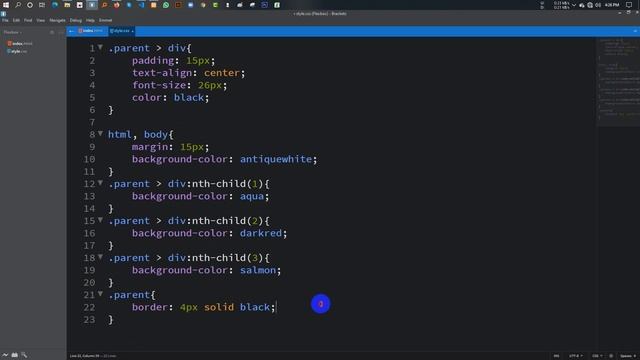Open Extension Manager icon at bottom left
The height and width of the screenshot is (360, 640).
(x=15, y=355)
